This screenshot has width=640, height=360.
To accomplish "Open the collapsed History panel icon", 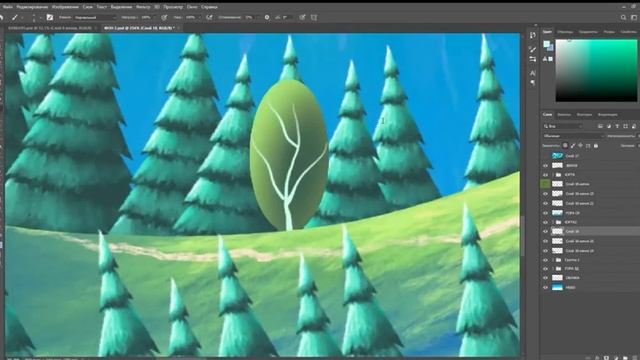I will (533, 35).
